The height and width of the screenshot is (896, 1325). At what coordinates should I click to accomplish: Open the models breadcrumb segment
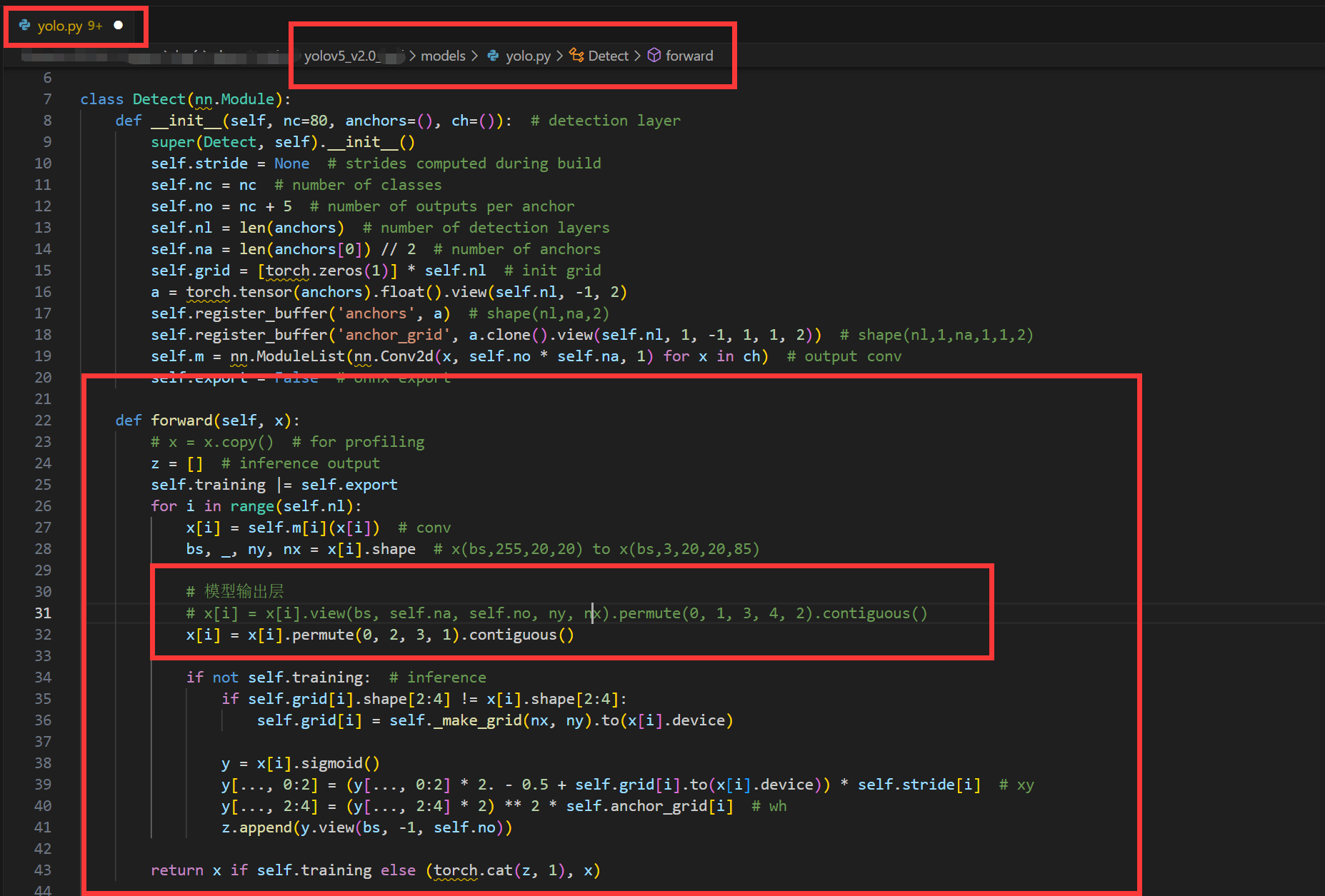[443, 56]
